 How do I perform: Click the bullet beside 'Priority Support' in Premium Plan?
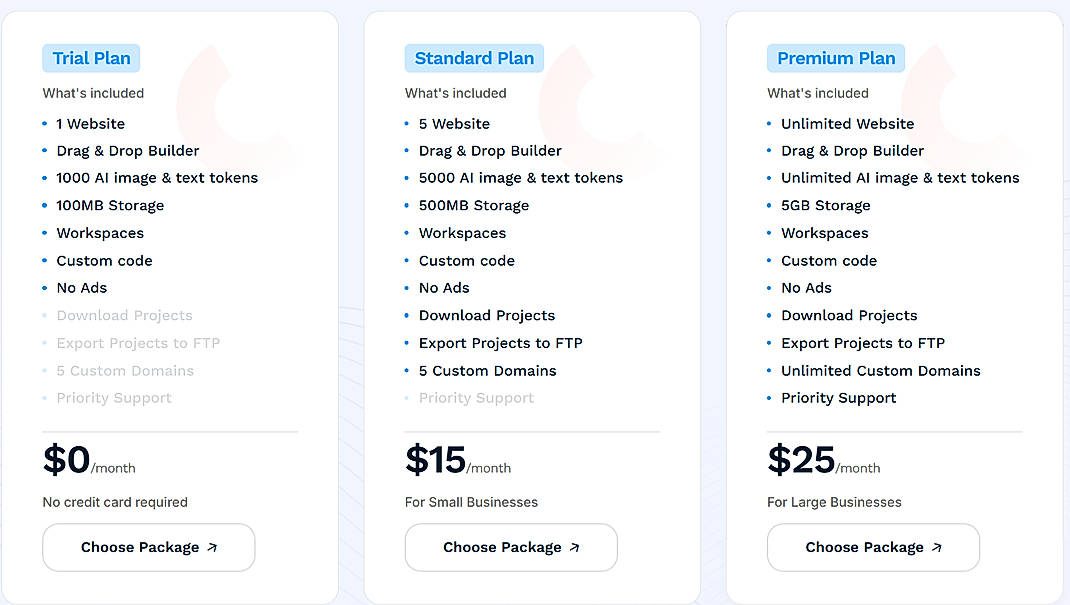pos(769,397)
